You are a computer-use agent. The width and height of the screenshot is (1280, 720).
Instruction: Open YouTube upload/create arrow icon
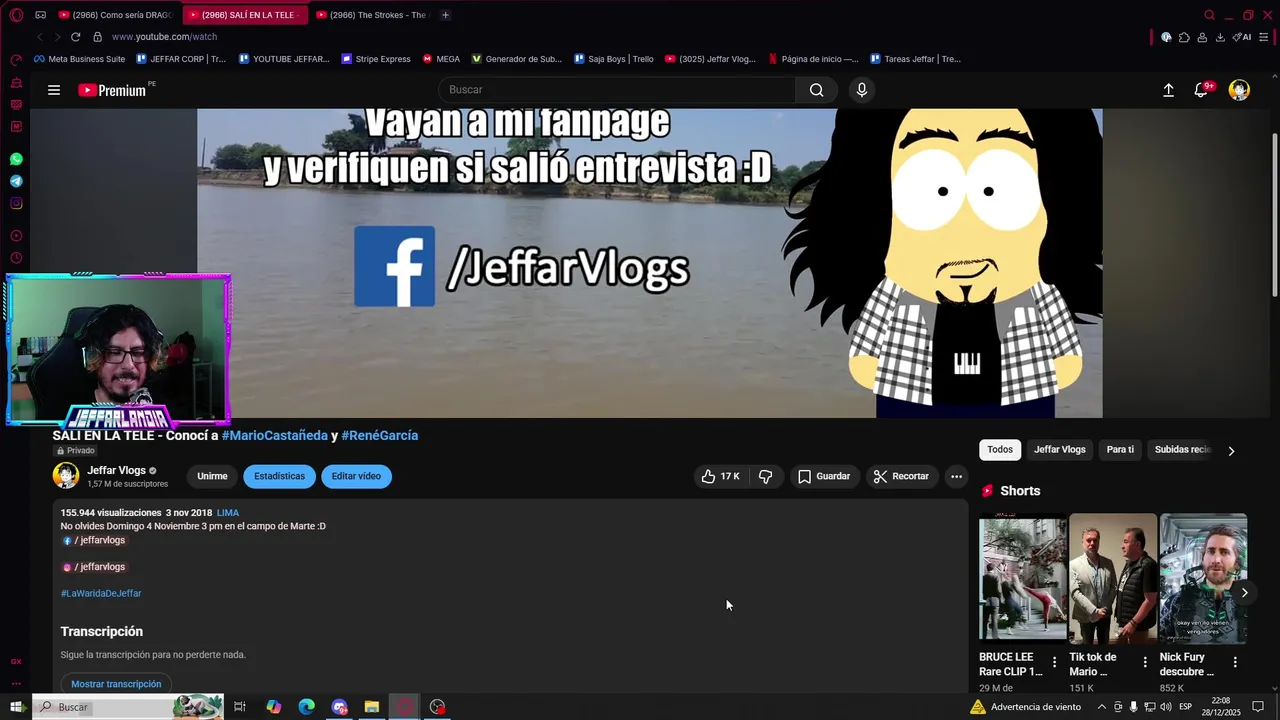pos(1168,90)
